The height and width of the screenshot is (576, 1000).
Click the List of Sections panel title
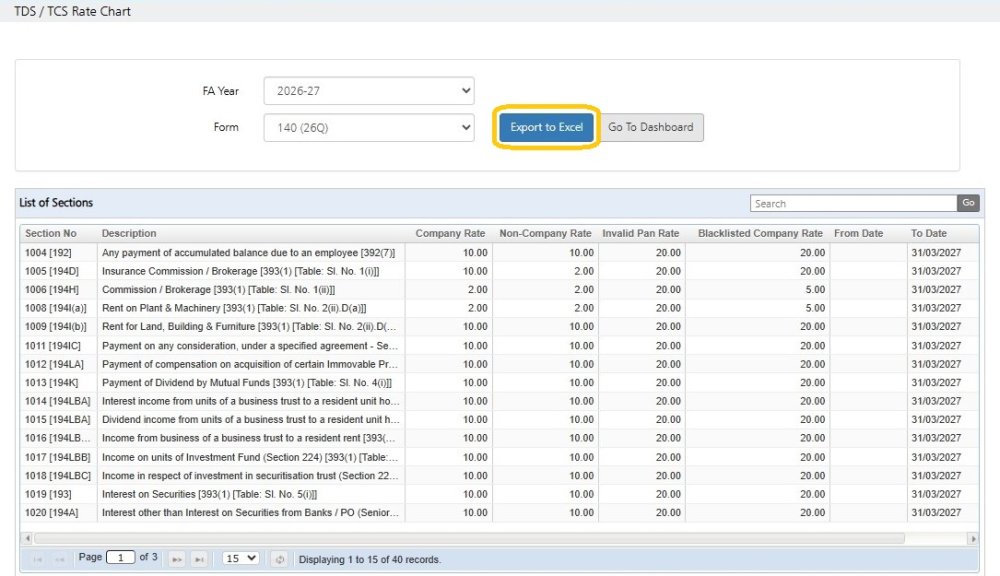pos(56,203)
